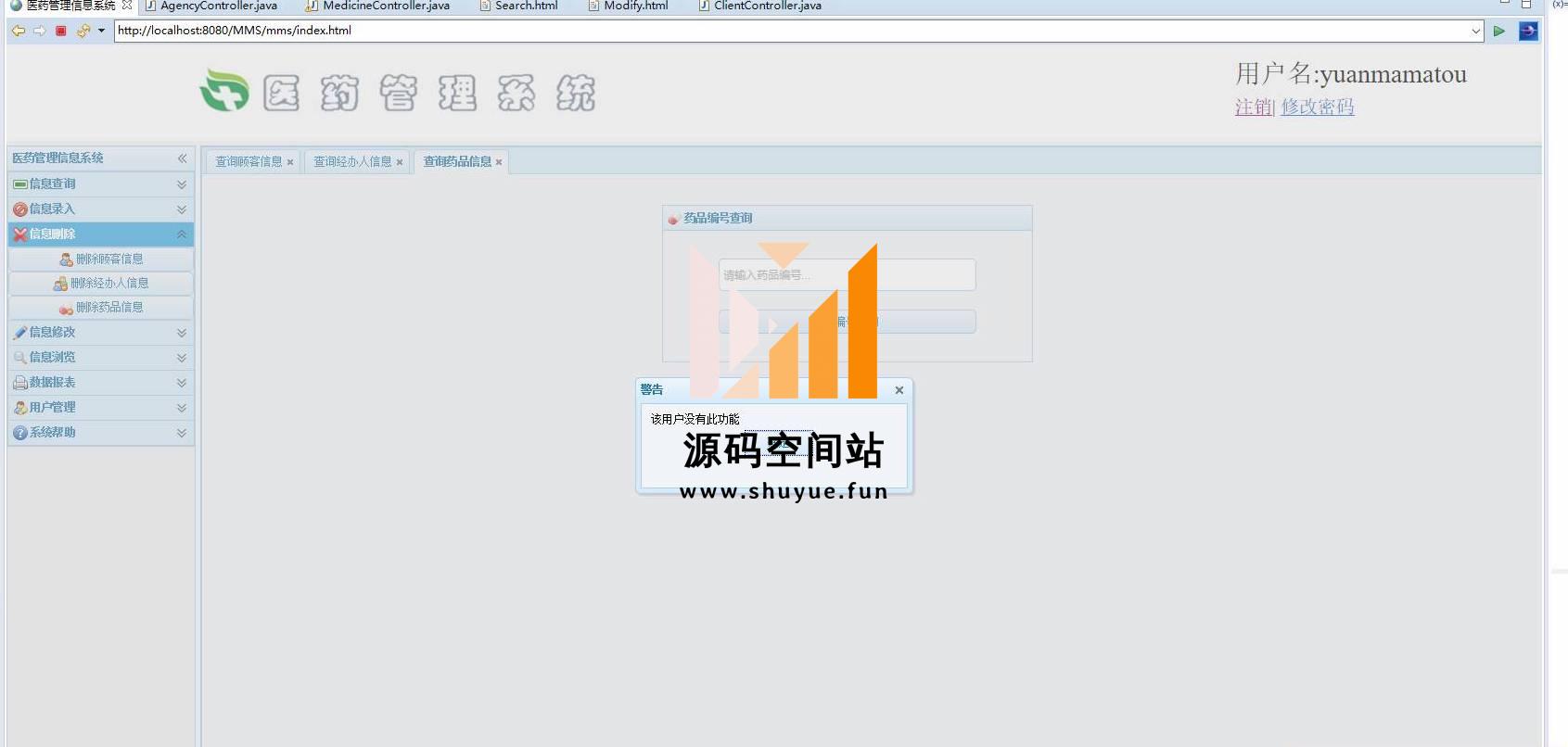Select the 查询药品信息 tab
The width and height of the screenshot is (1568, 747).
[457, 162]
